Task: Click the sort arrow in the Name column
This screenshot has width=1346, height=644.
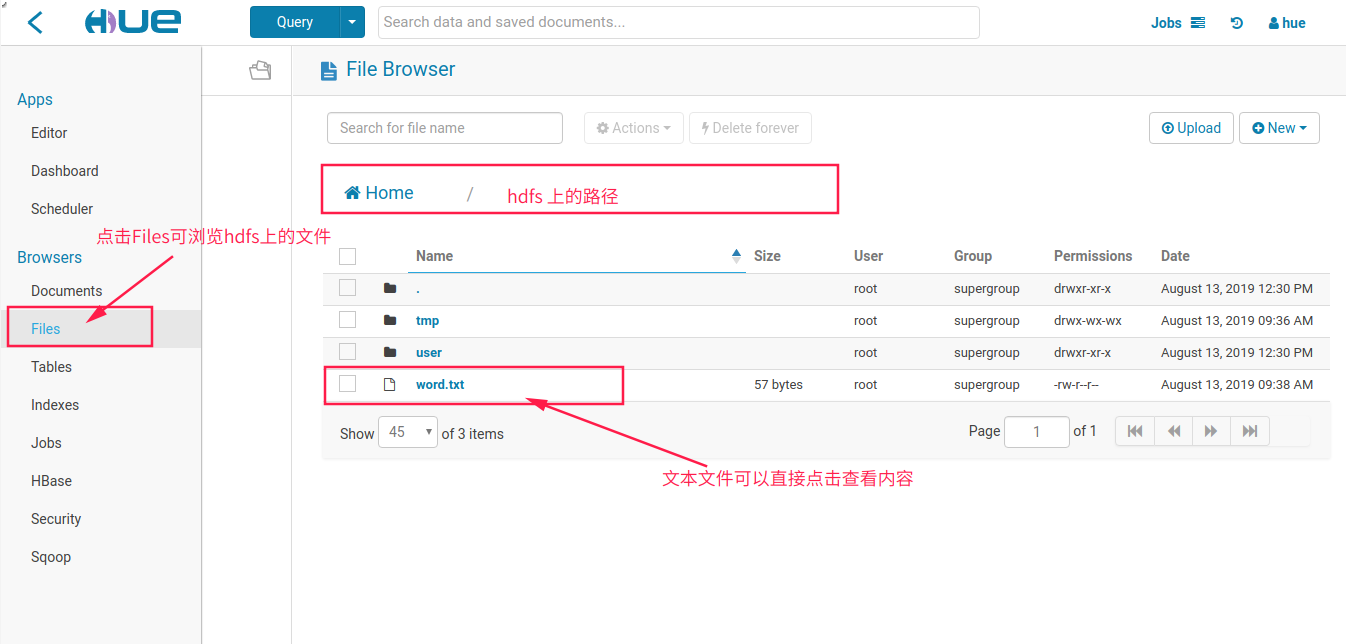Action: (737, 256)
